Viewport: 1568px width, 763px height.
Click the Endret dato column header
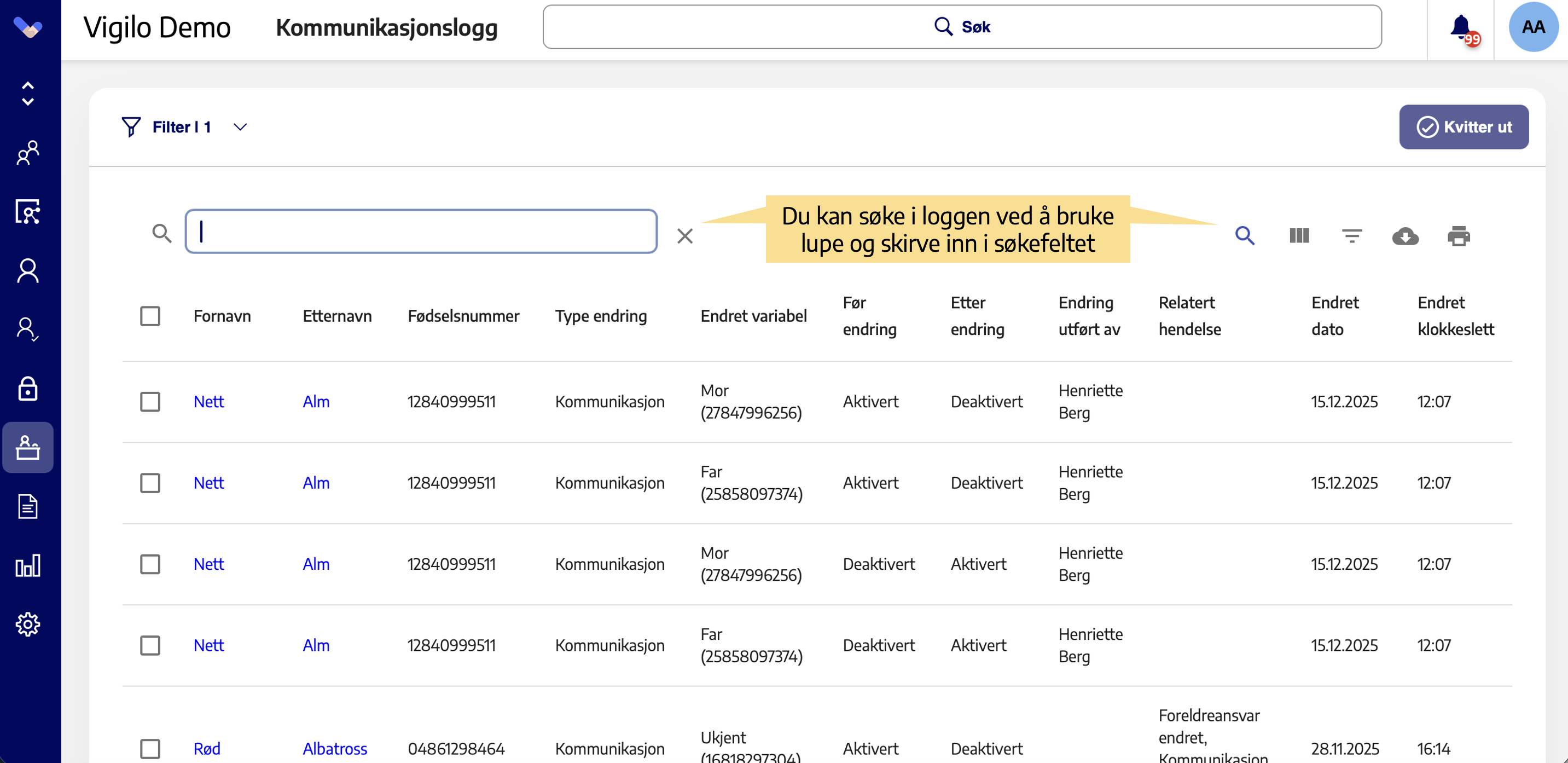(1334, 316)
